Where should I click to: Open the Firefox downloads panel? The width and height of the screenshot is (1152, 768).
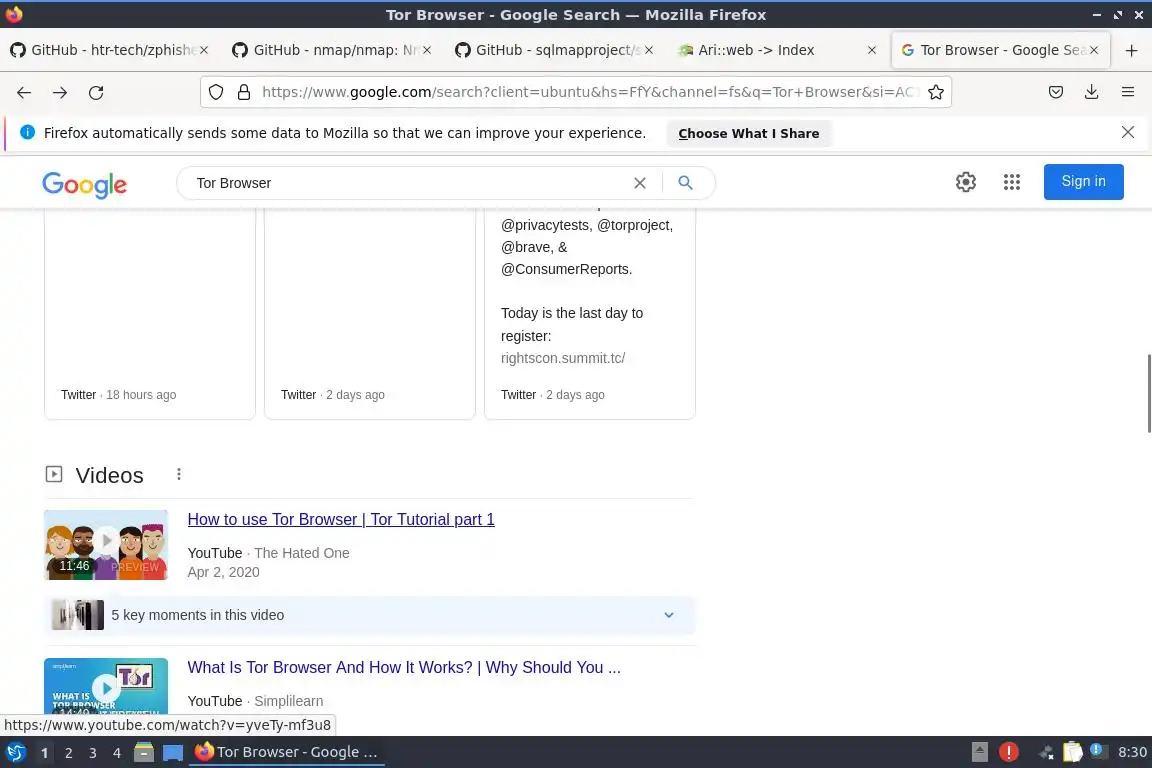point(1092,92)
